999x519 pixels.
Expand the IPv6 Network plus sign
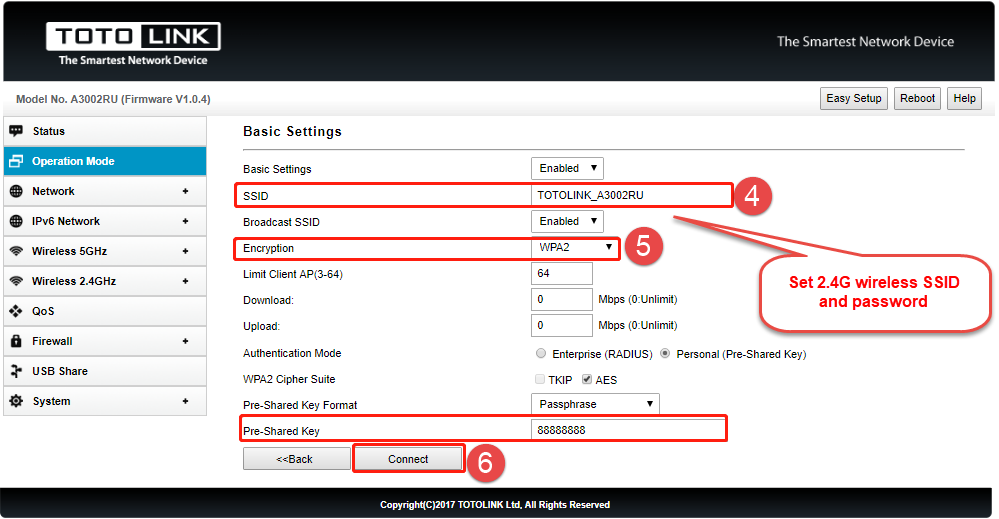(x=185, y=221)
